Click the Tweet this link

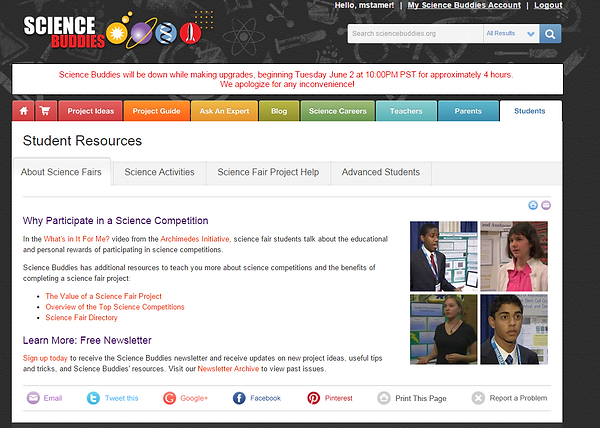tap(122, 398)
